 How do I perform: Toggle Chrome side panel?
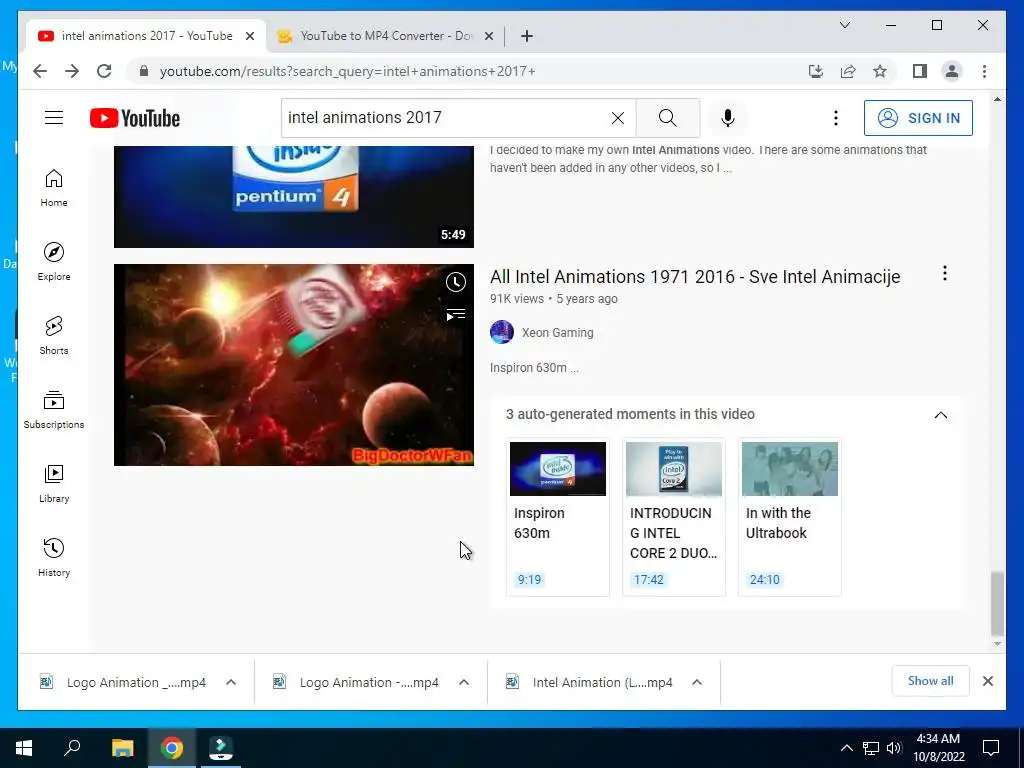pos(920,71)
